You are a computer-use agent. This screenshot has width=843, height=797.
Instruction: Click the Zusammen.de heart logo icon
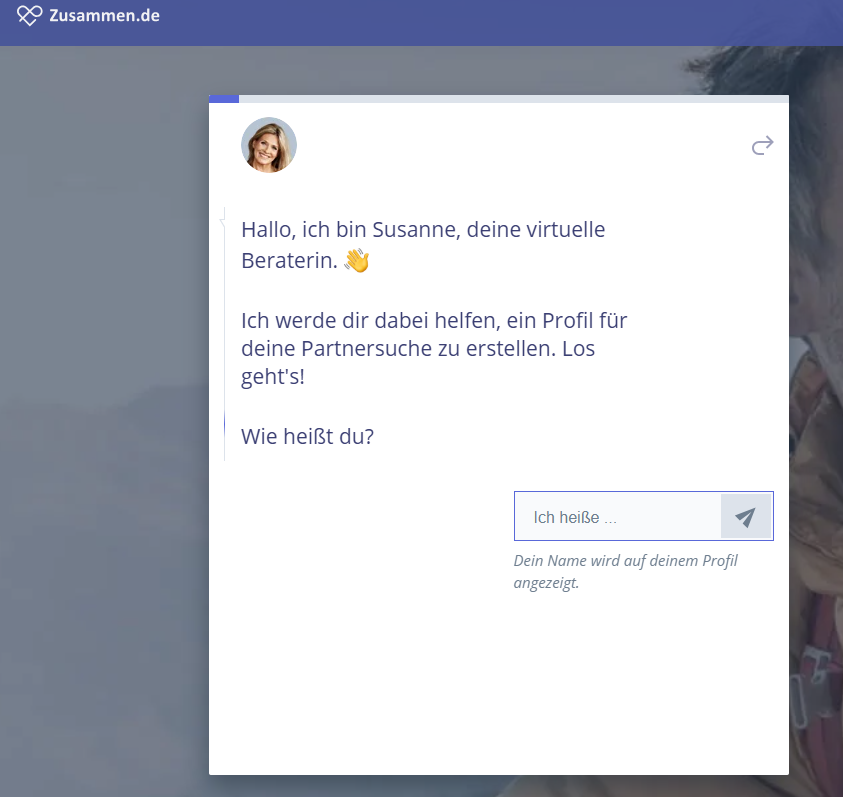point(29,15)
